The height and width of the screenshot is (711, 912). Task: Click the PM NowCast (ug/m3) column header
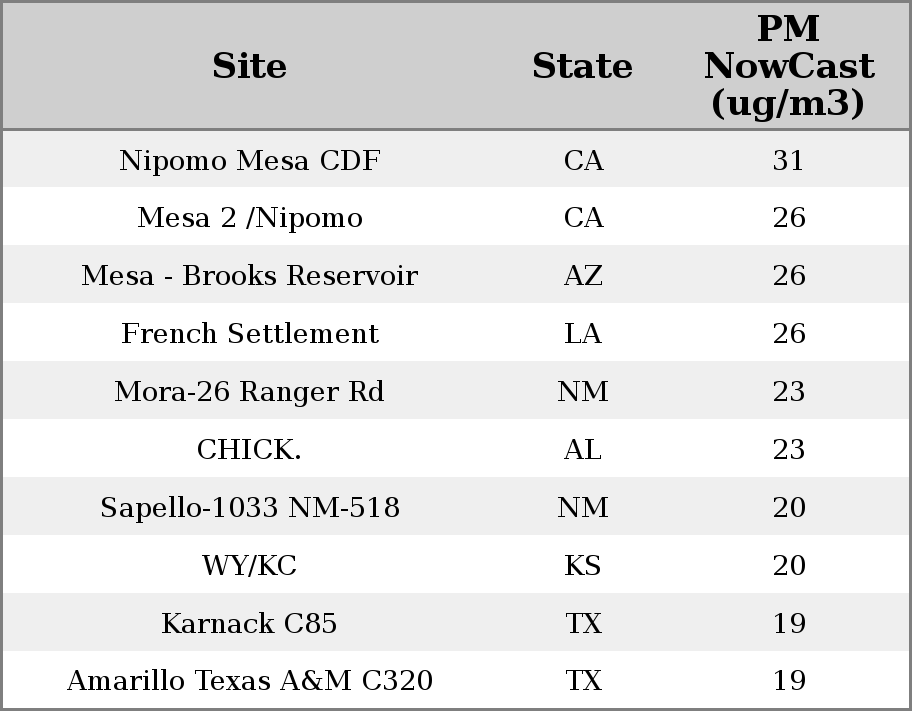(788, 66)
